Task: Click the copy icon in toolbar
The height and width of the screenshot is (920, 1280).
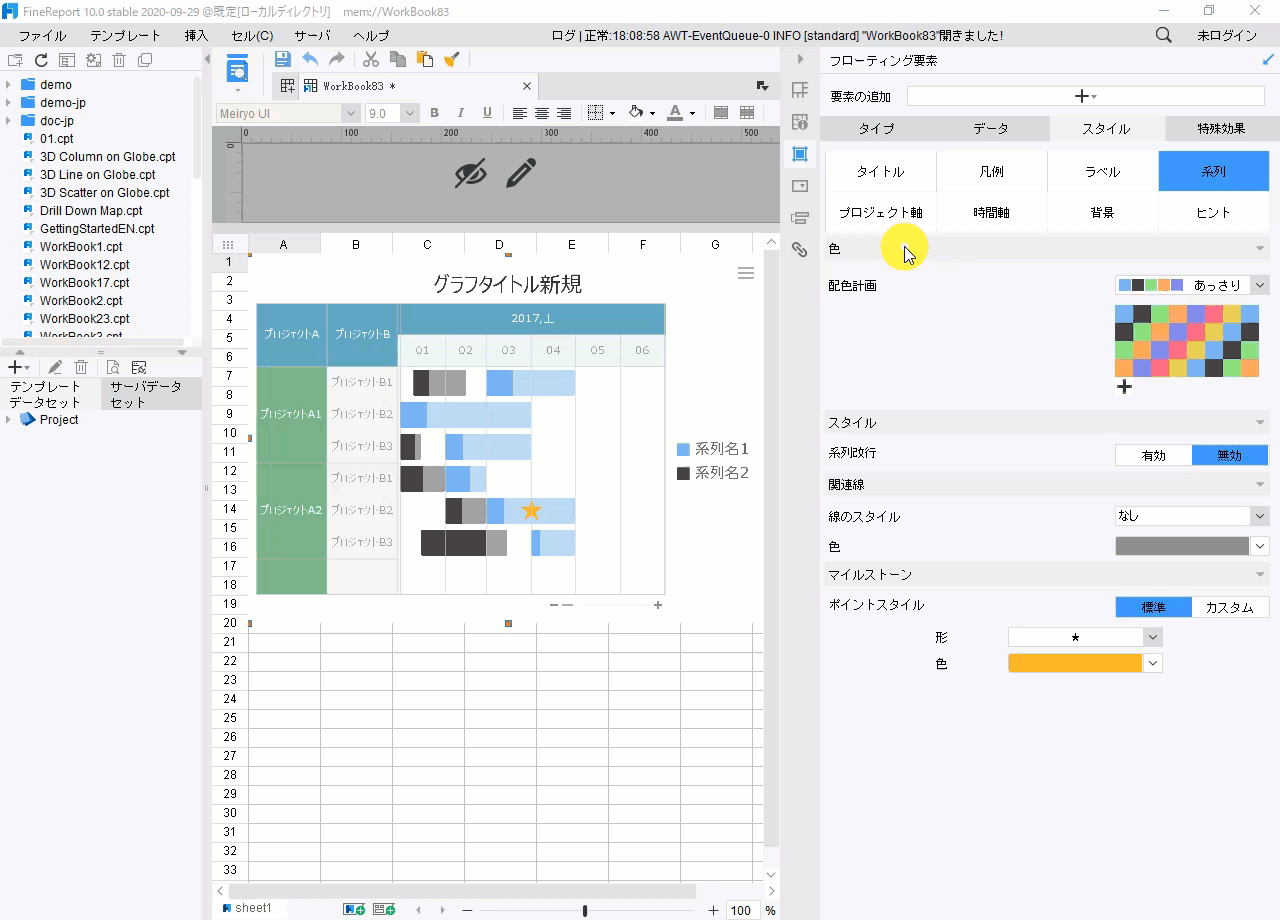Action: tap(398, 60)
